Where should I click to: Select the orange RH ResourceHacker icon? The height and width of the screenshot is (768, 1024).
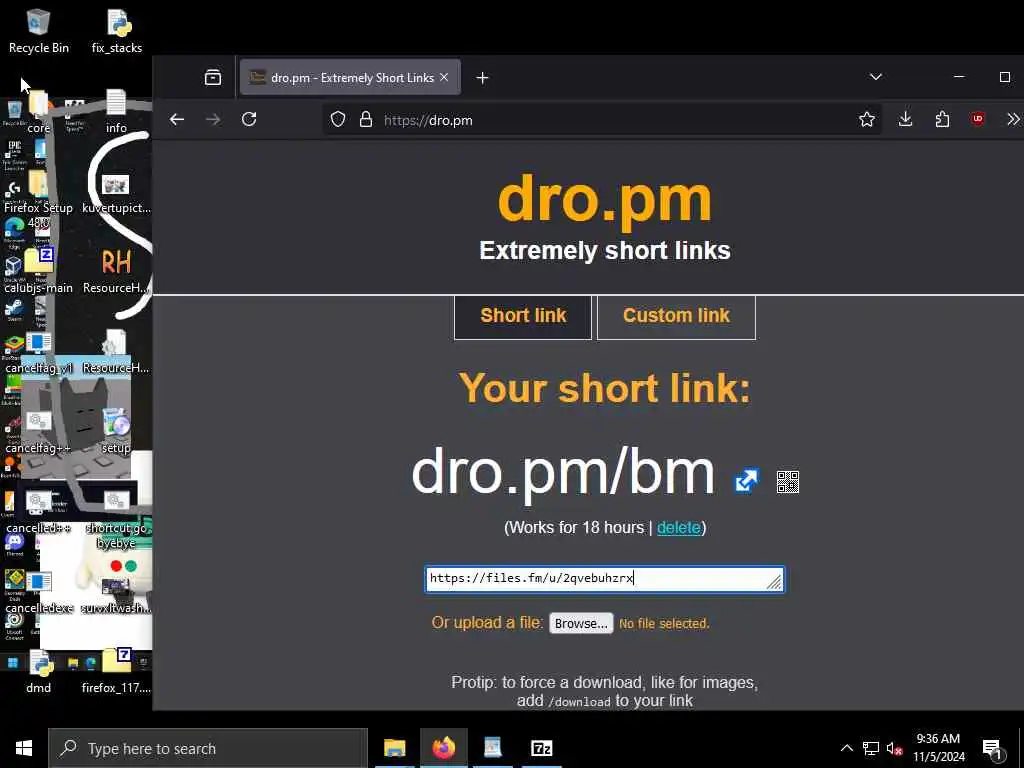click(116, 271)
